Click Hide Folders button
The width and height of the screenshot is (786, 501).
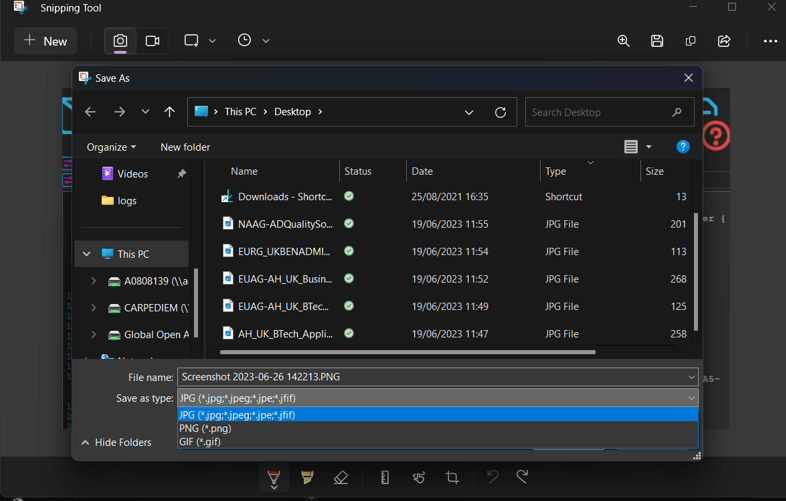tap(116, 442)
